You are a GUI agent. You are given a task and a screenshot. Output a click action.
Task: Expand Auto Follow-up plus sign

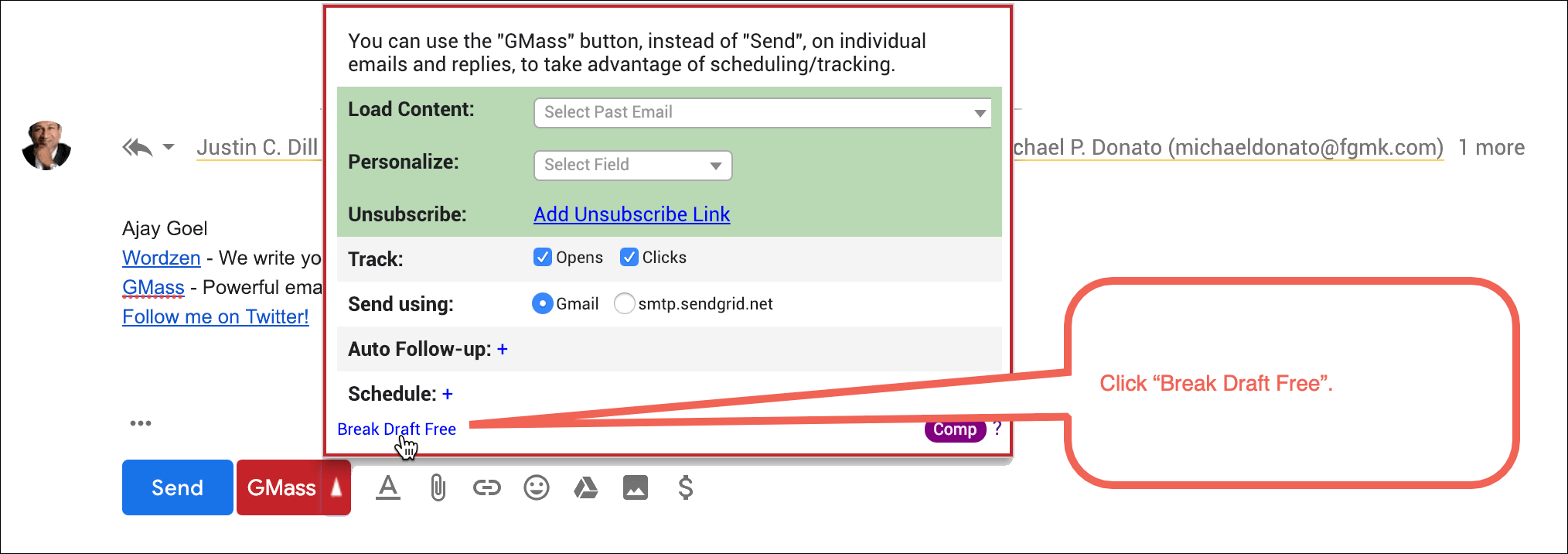503,349
